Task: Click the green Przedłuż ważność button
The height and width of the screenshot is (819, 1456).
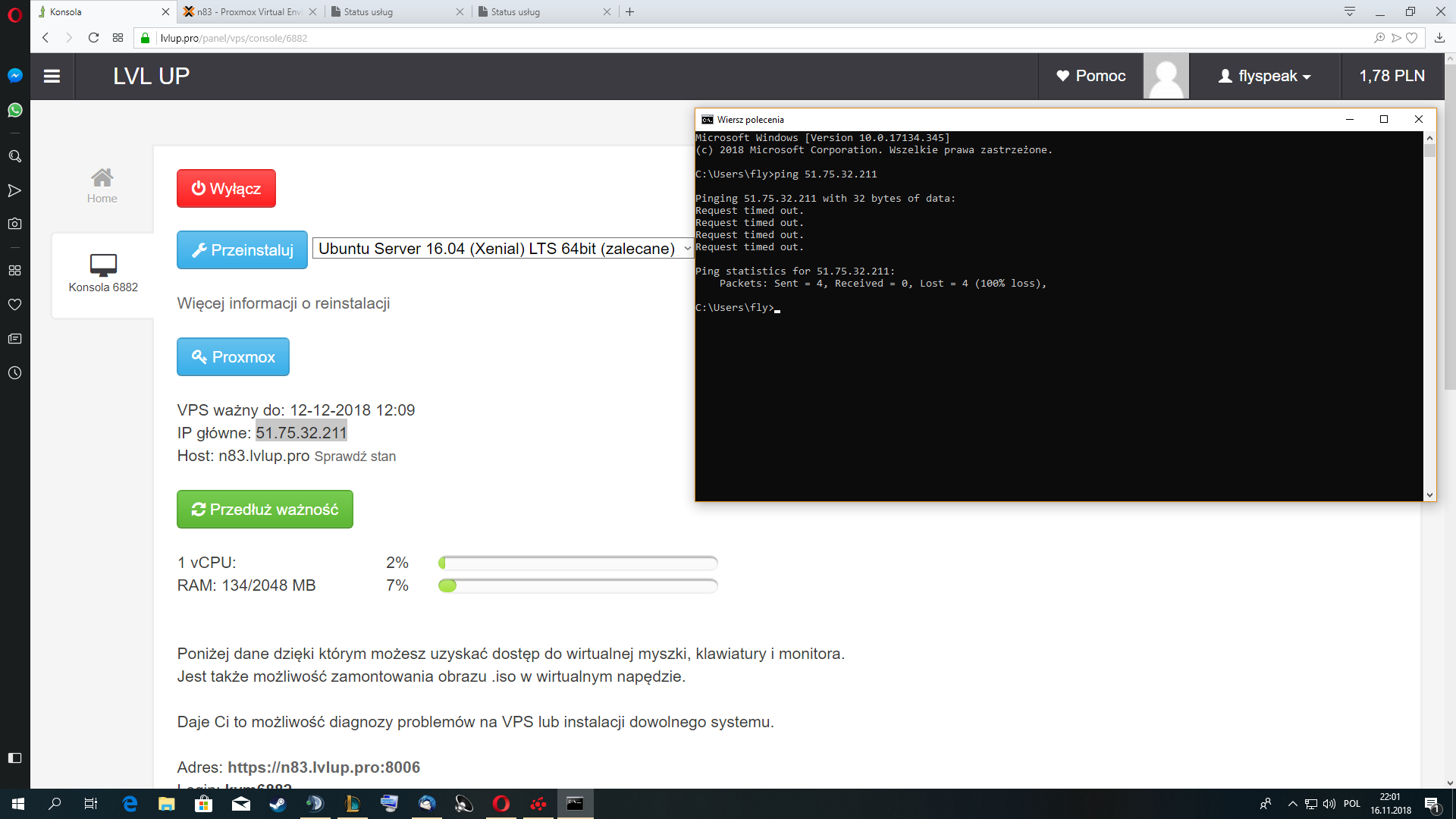Action: (265, 510)
